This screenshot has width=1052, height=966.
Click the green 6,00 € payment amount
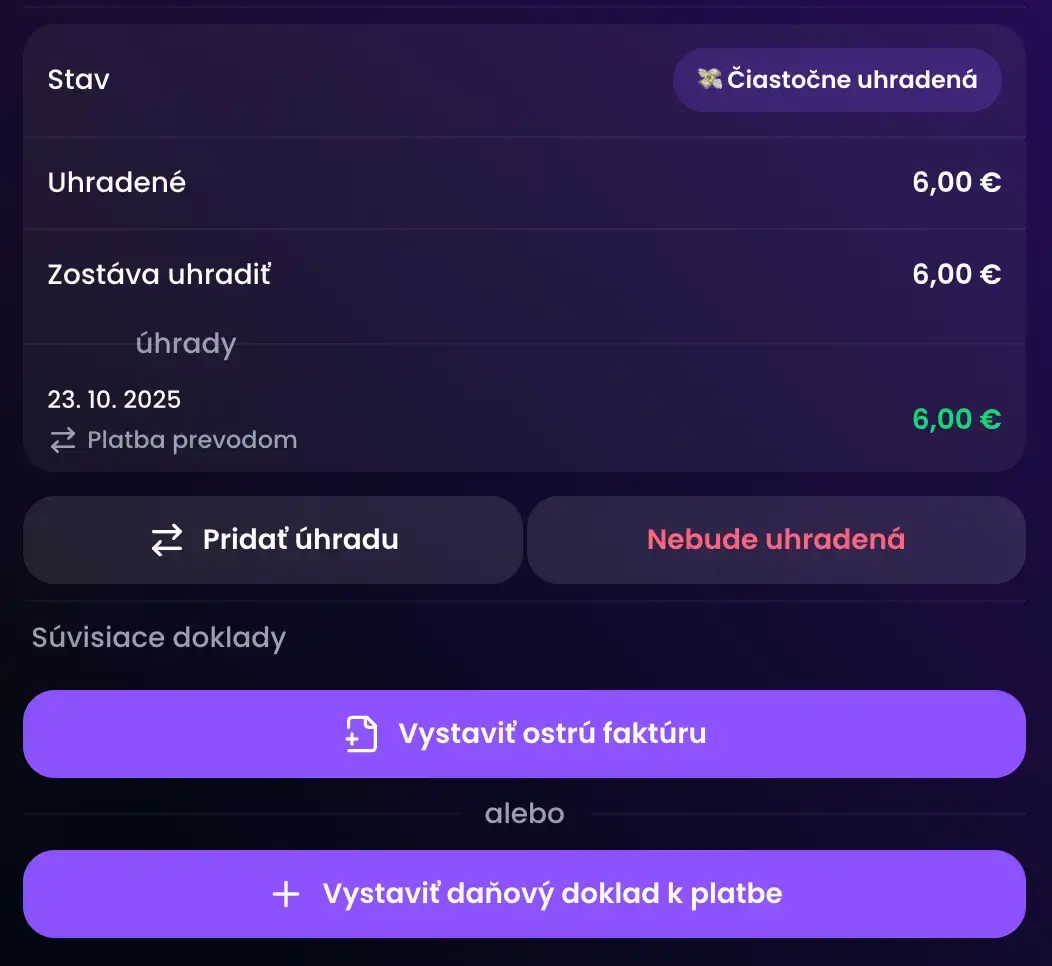click(956, 419)
